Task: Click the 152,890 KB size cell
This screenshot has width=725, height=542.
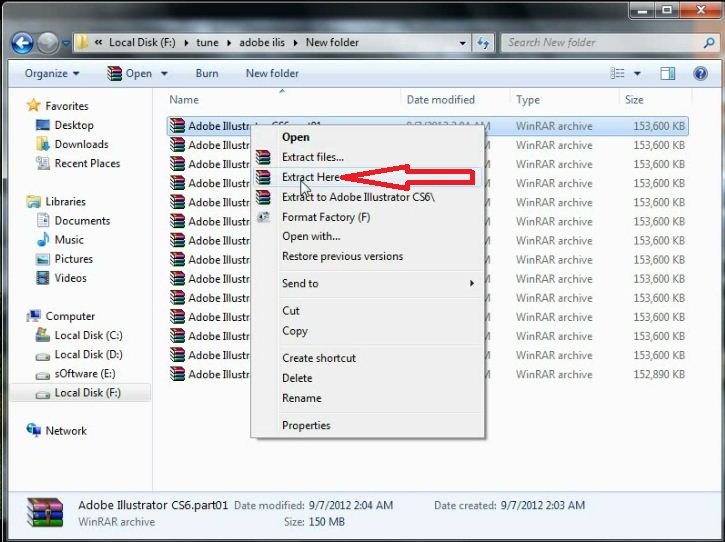Action: coord(659,374)
